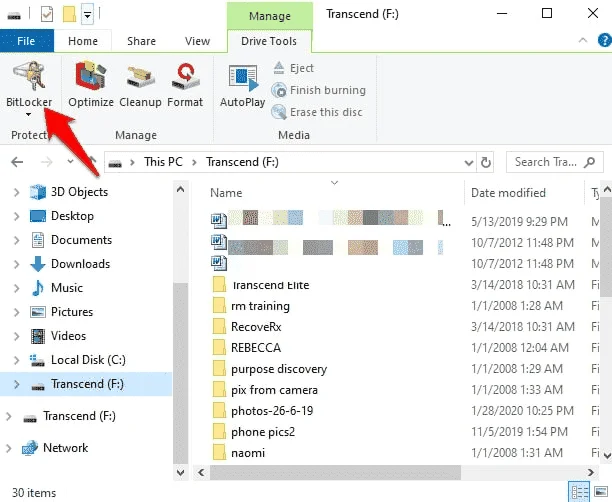Select the RecoveRx folder icon
The image size is (612, 502).
click(x=219, y=327)
